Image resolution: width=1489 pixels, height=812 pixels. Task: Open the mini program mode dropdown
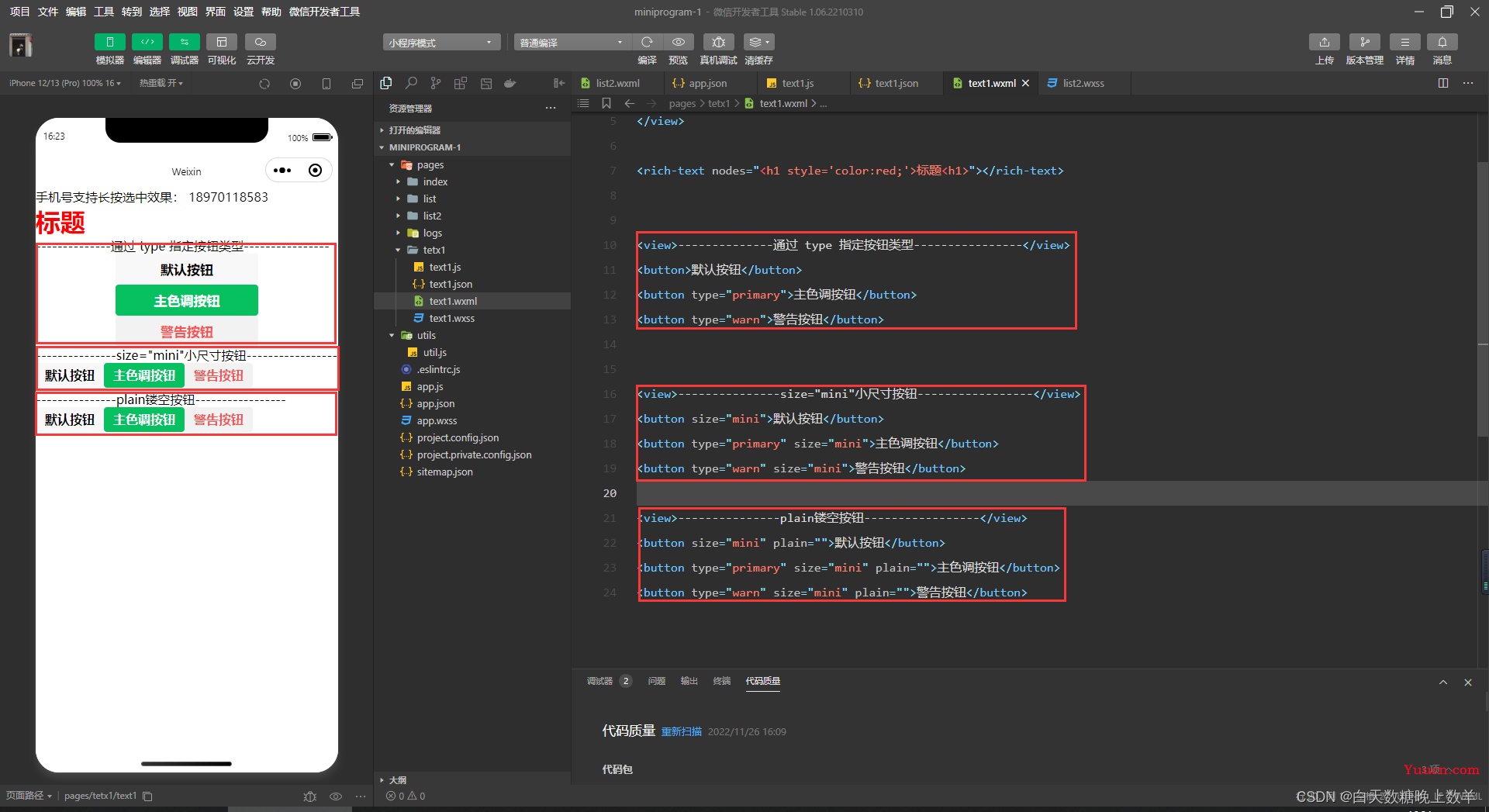441,43
